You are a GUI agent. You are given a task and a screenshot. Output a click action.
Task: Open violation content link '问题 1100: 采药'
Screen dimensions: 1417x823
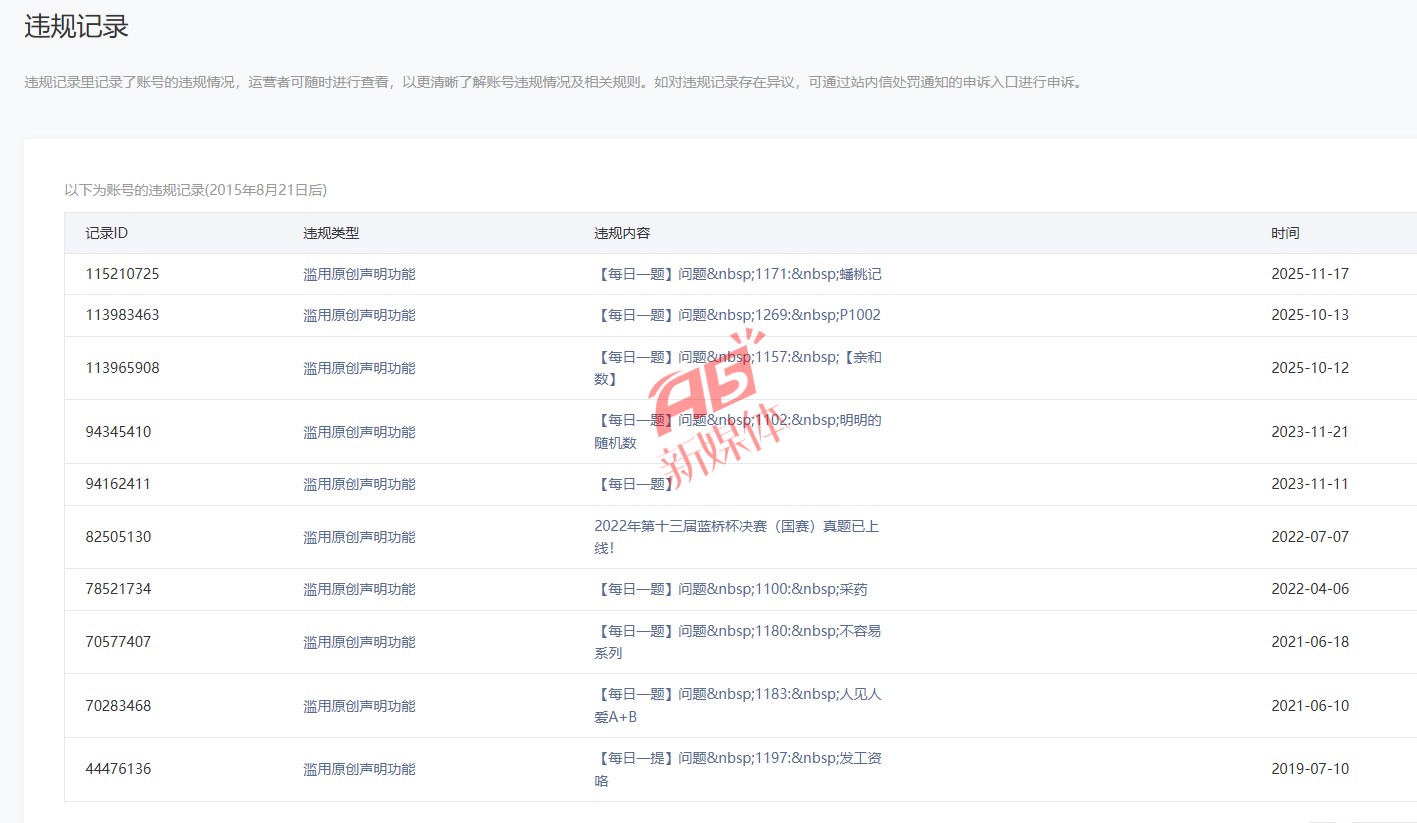tap(731, 589)
